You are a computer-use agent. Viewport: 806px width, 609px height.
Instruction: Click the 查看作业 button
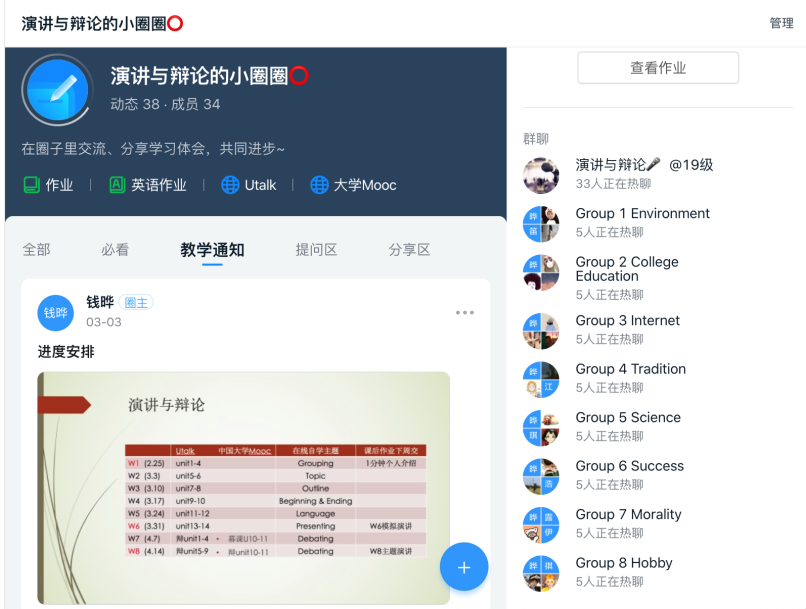tap(658, 68)
